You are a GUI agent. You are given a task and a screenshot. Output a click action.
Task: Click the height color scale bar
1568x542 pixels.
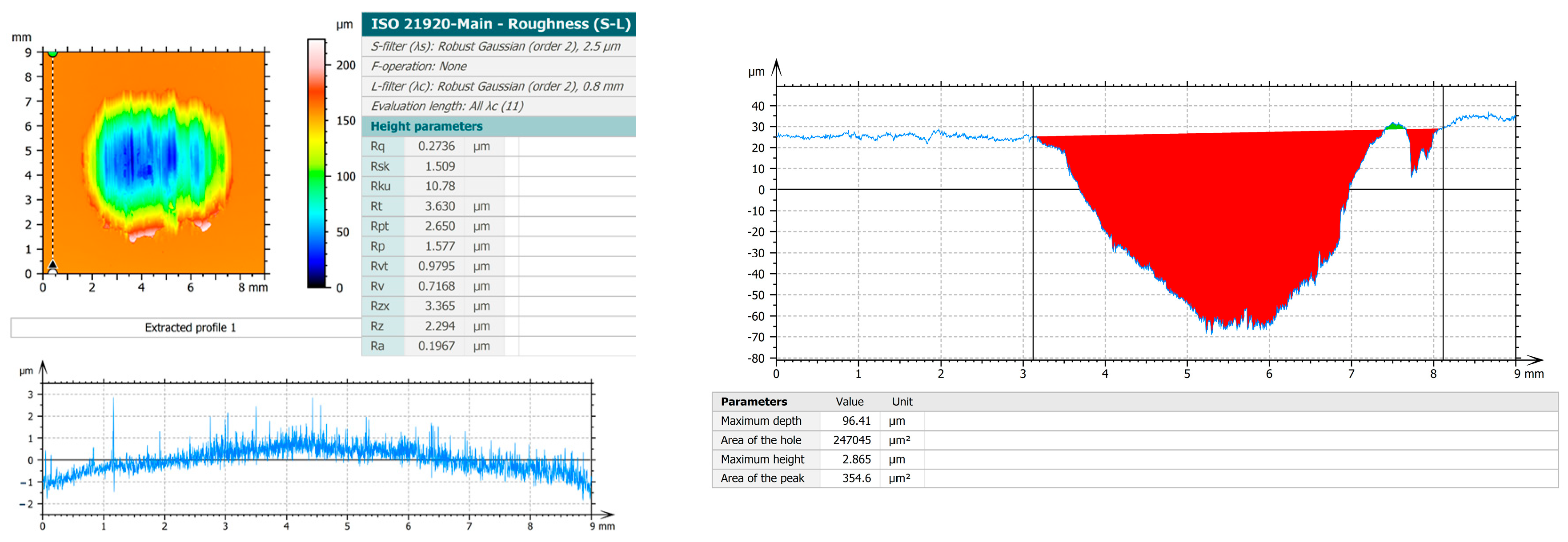point(316,163)
